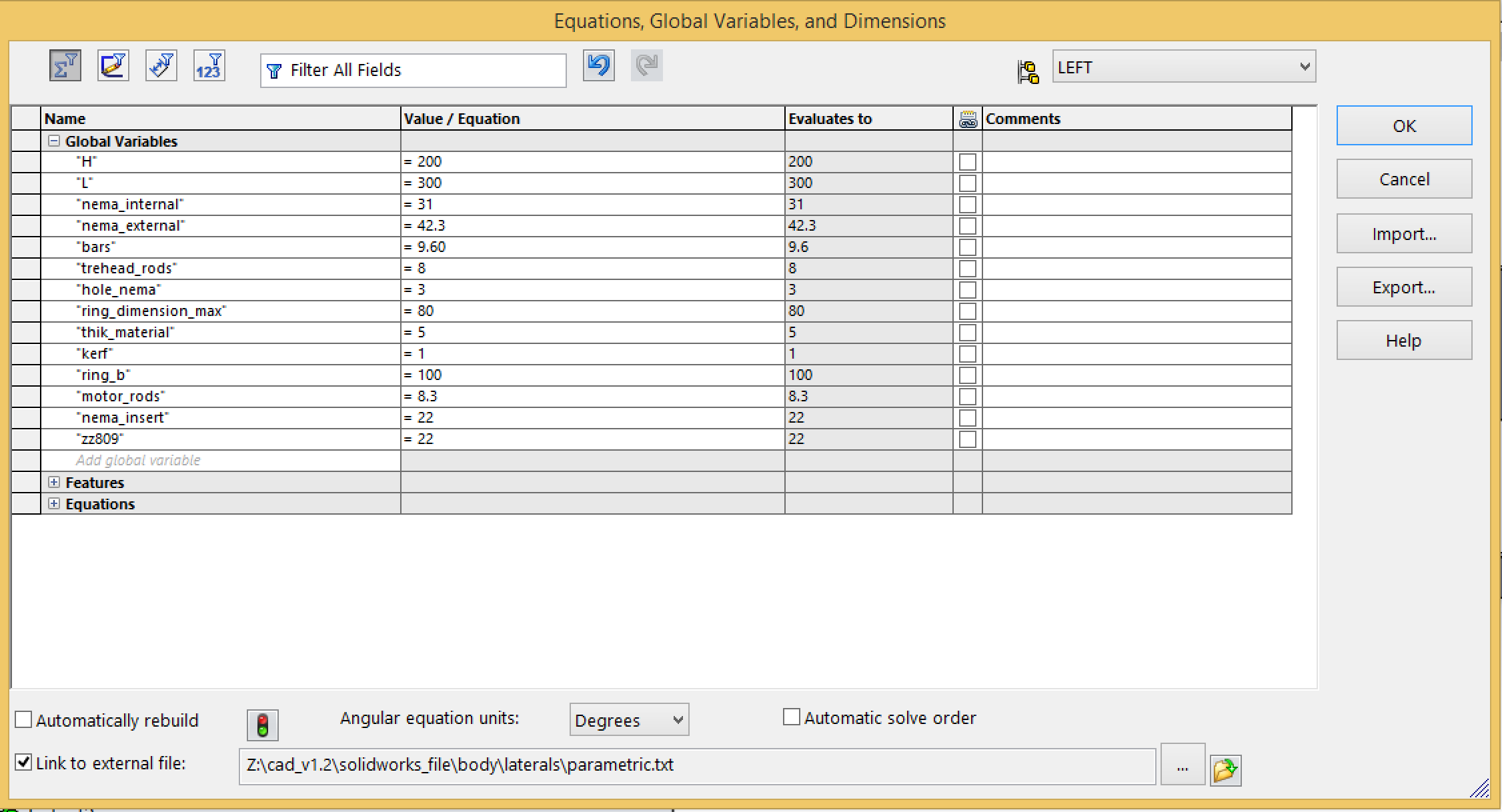Click the Export... button

pyautogui.click(x=1404, y=287)
